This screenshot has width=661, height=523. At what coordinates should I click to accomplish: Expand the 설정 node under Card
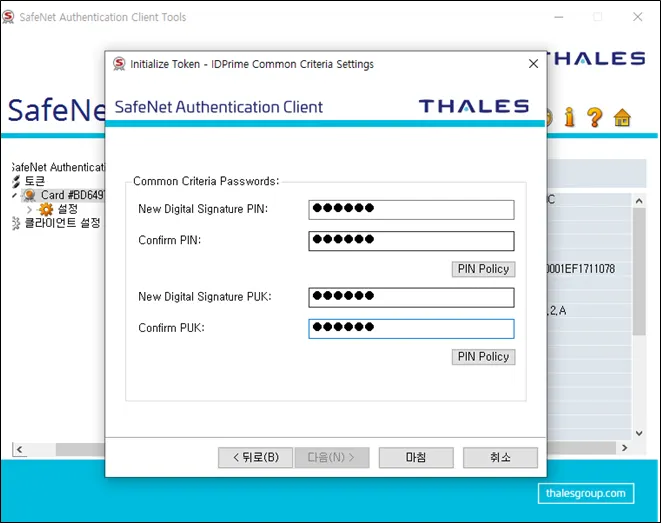pyautogui.click(x=29, y=209)
